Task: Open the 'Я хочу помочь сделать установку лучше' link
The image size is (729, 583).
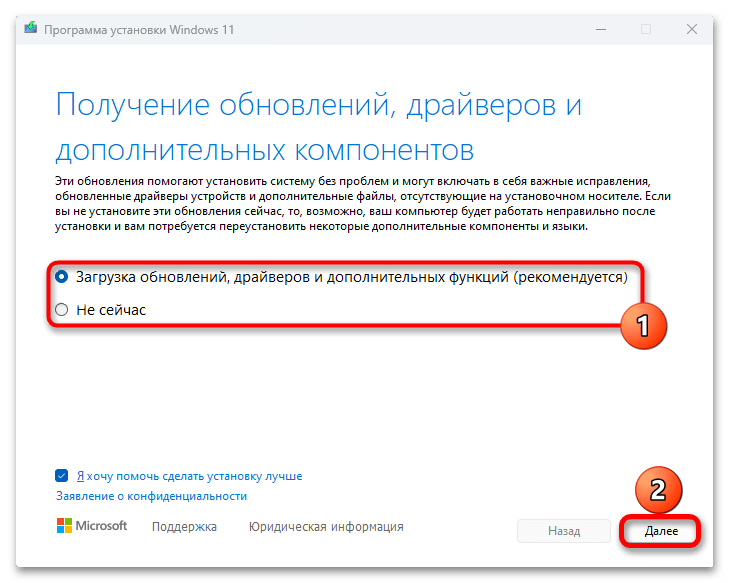Action: 189,476
